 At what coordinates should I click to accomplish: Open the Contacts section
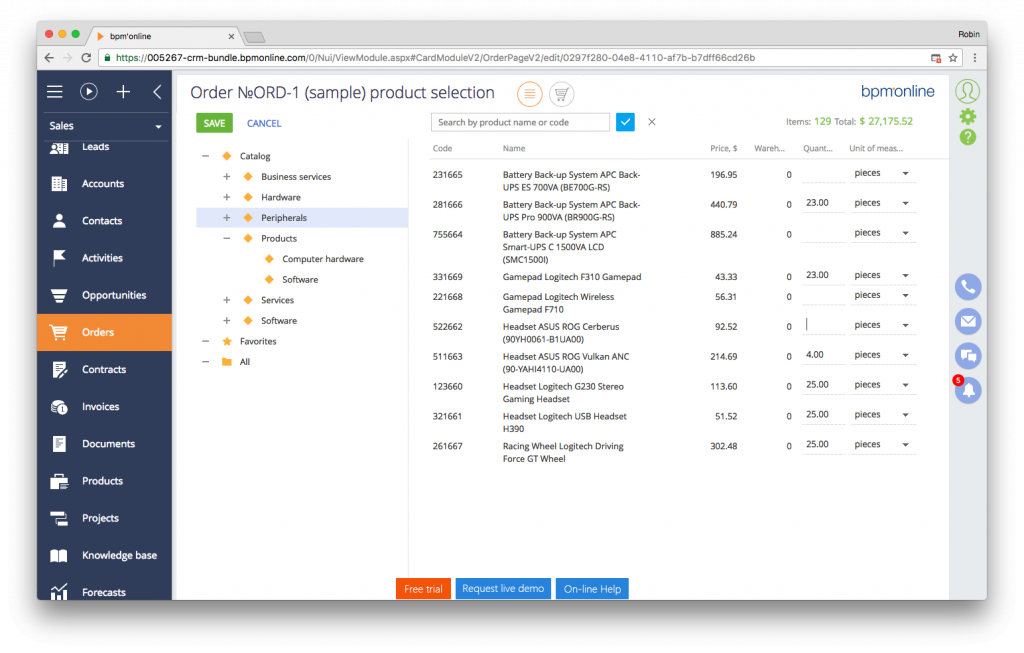[104, 221]
